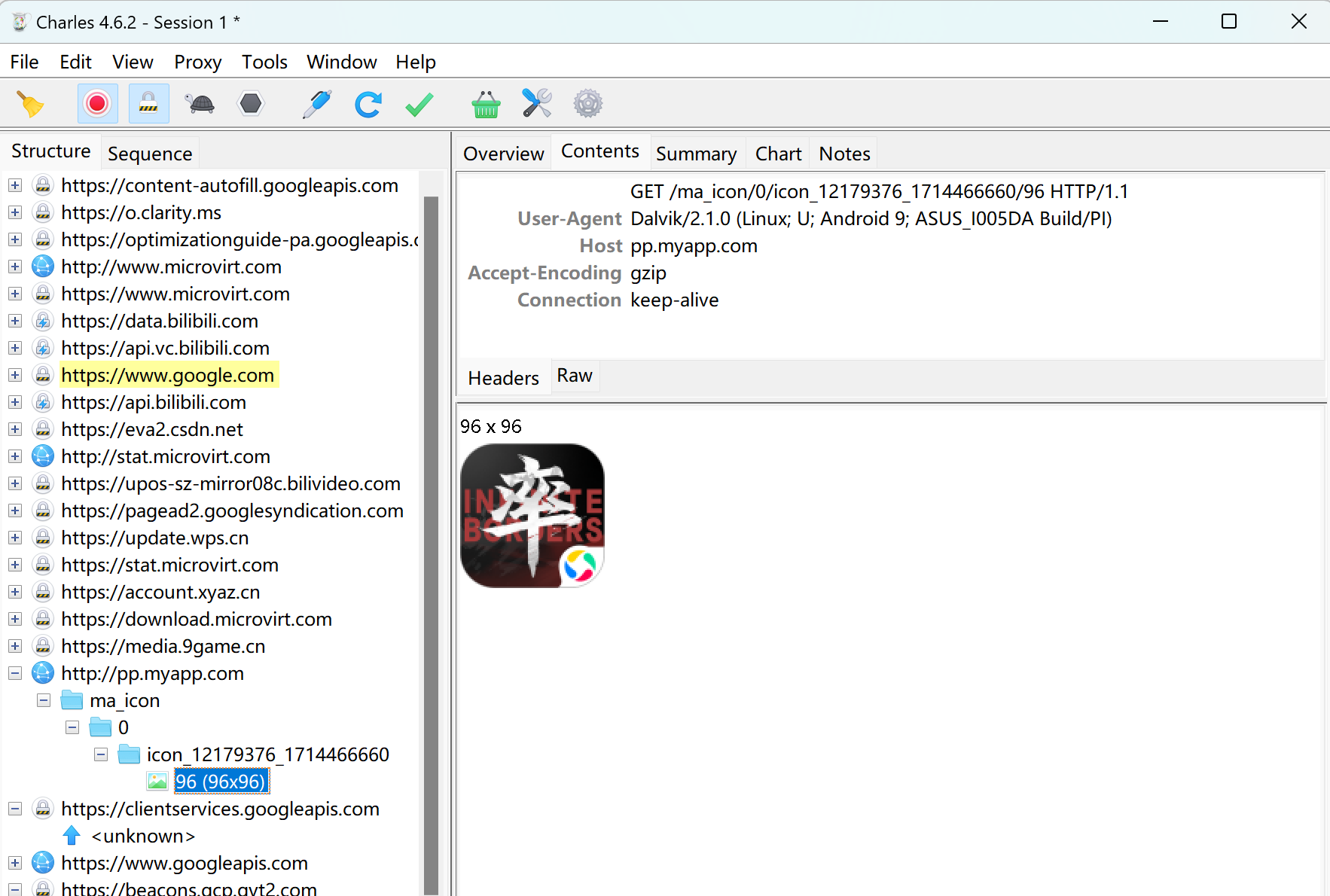Click the ma_icon folder icon
This screenshot has height=896, width=1330.
point(72,700)
